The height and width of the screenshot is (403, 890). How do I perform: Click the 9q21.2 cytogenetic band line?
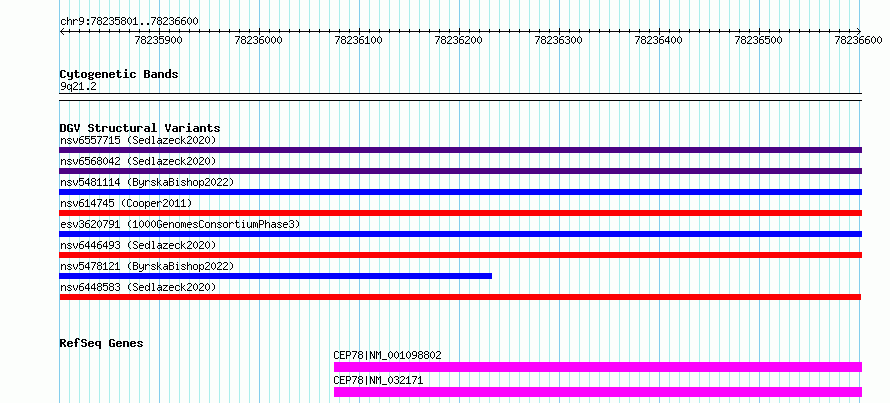460,97
